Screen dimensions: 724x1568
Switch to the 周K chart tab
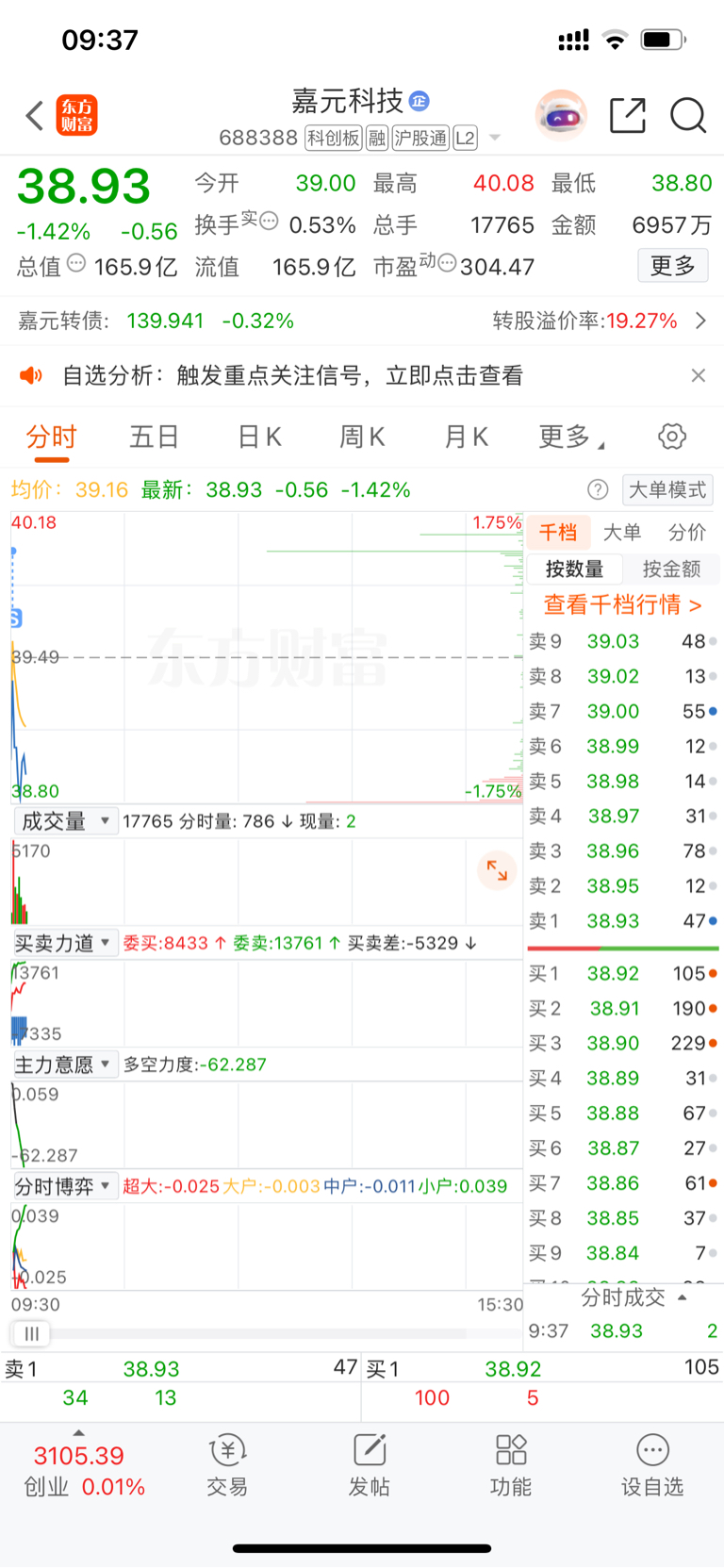pos(362,437)
